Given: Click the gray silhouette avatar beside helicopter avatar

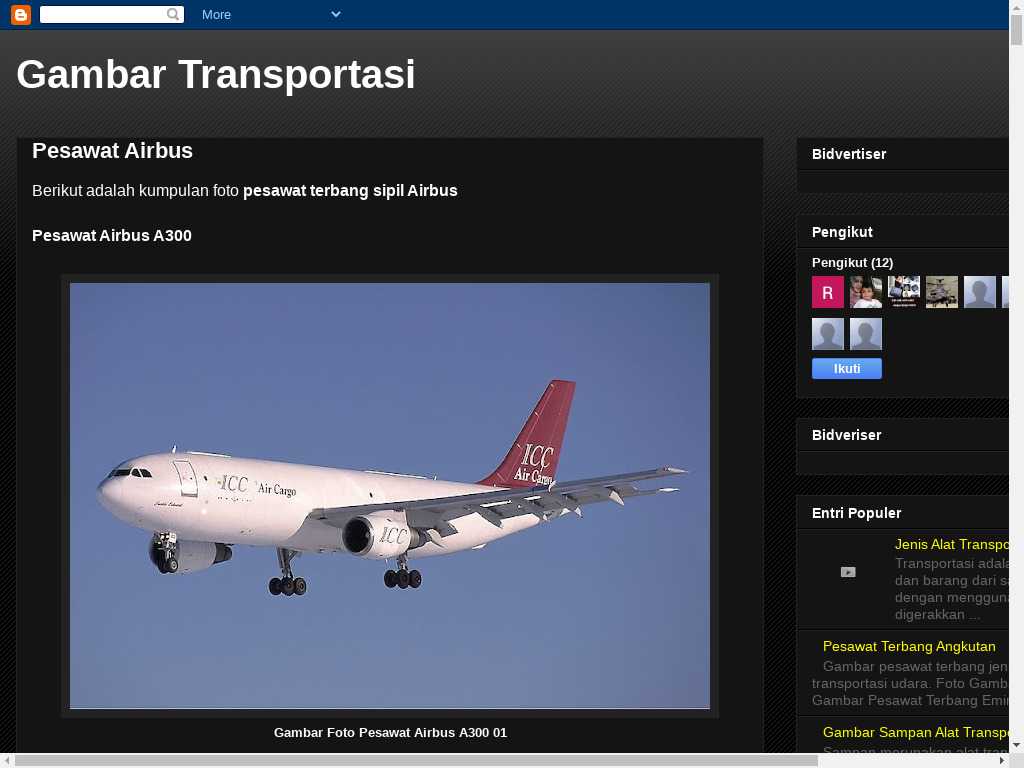Looking at the screenshot, I should 980,292.
